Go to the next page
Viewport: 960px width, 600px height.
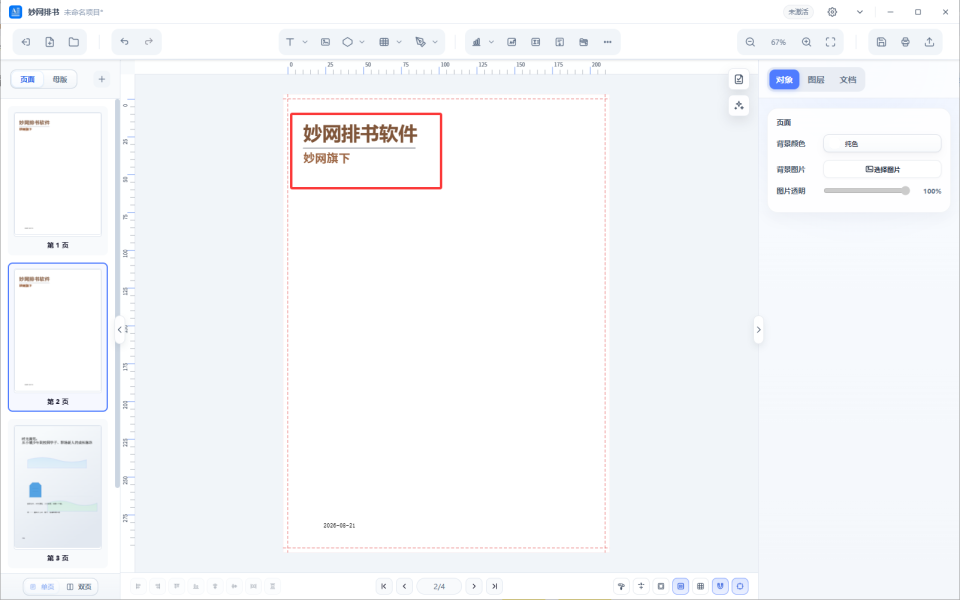tap(474, 586)
